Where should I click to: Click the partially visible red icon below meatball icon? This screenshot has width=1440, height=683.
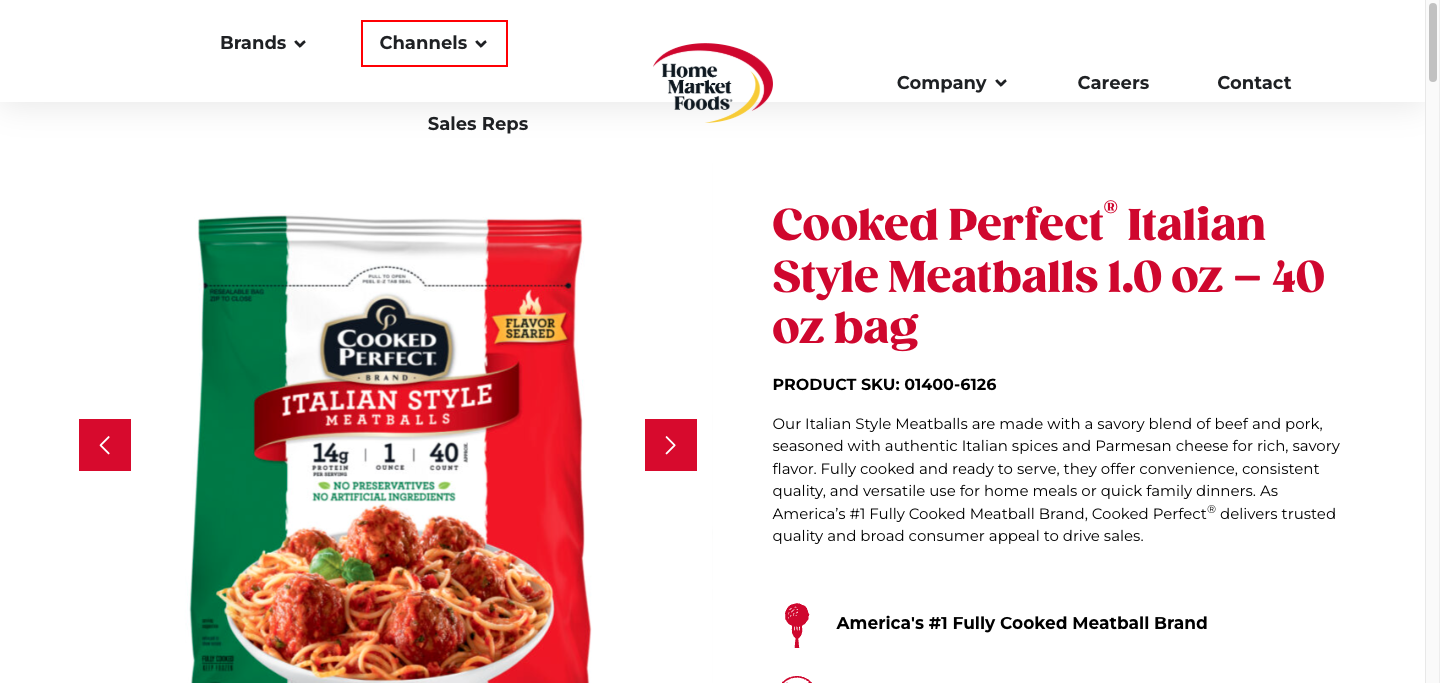click(797, 679)
